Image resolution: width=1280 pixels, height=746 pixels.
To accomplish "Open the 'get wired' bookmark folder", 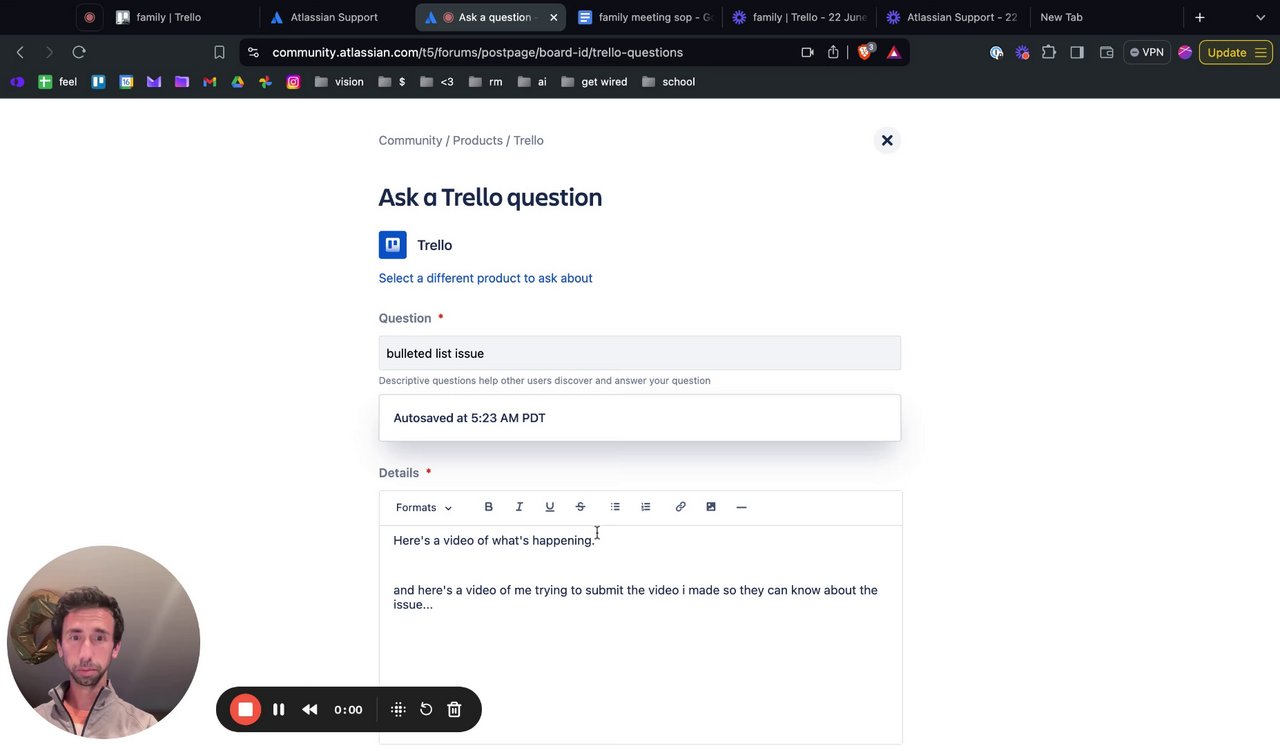I will (594, 82).
